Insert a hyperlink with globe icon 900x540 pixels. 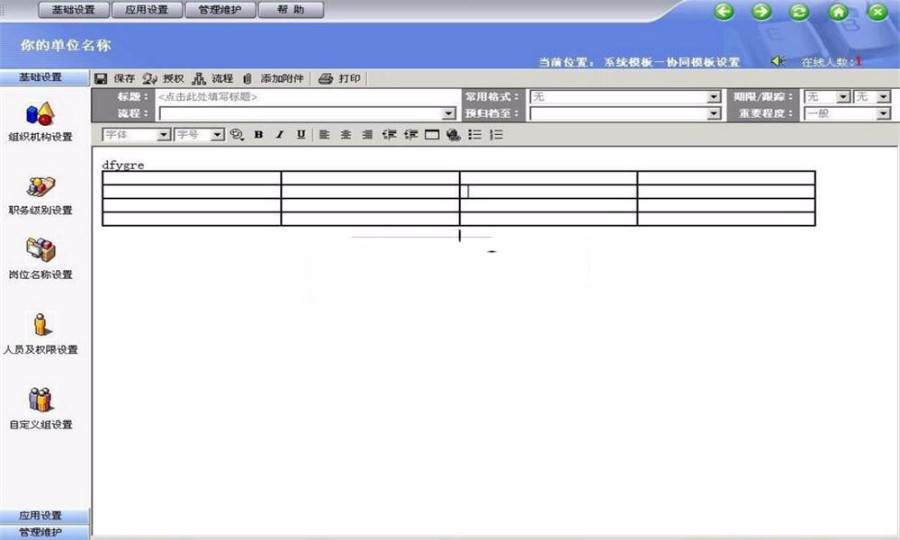(453, 134)
